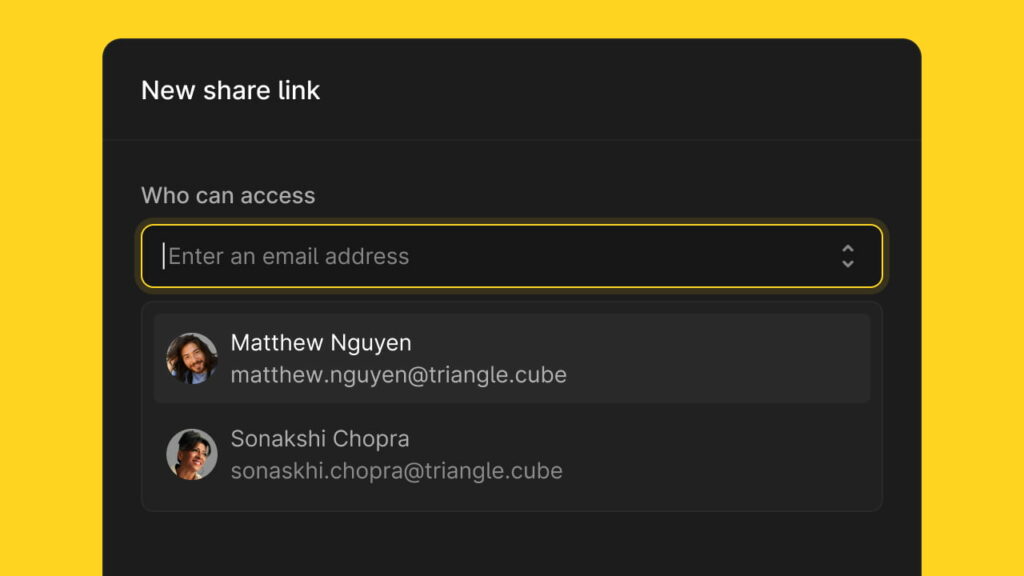Viewport: 1024px width, 576px height.
Task: Click the up-down chevron in email field
Action: (848, 257)
